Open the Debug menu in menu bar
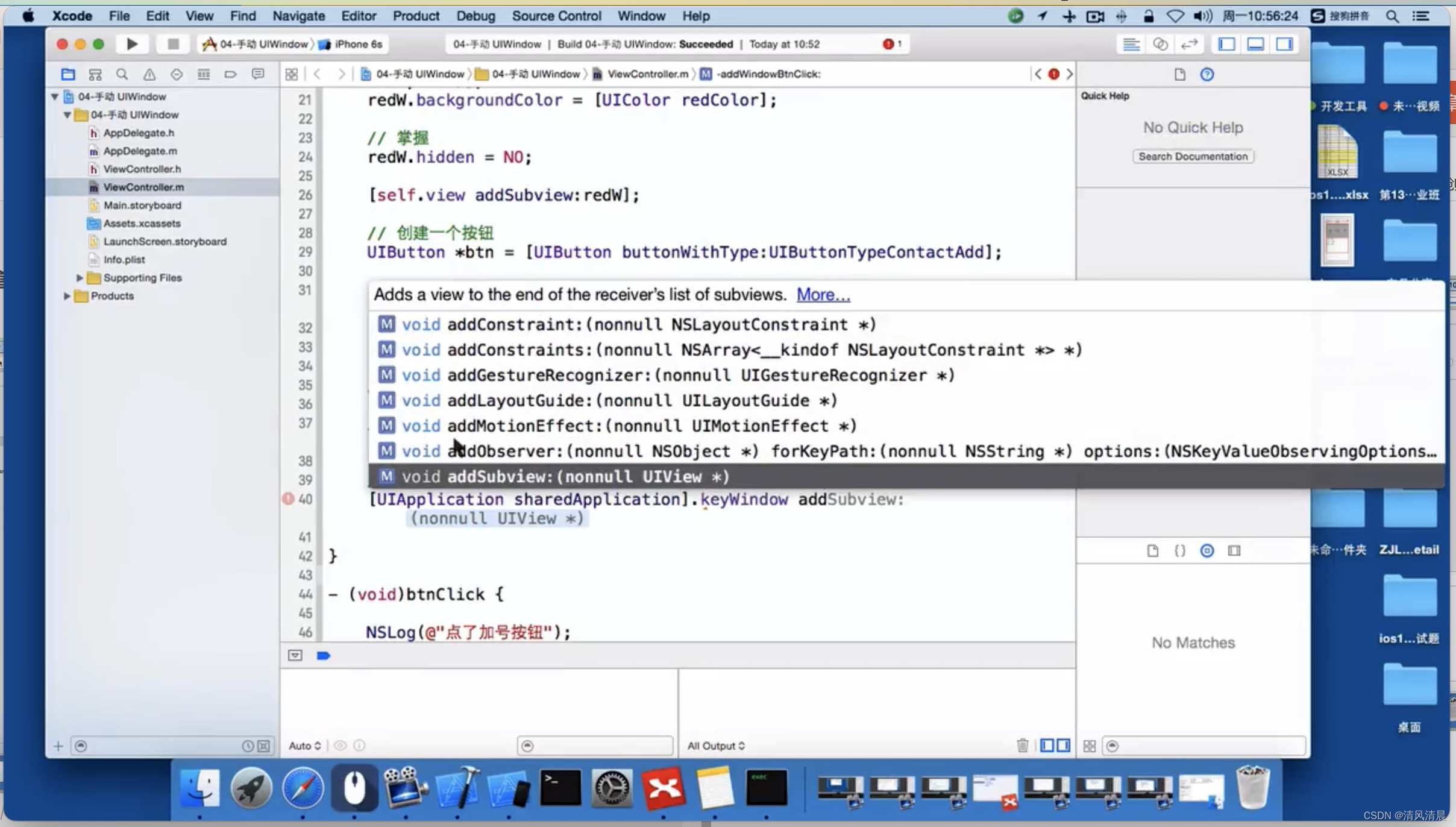This screenshot has height=827, width=1456. 476,15
